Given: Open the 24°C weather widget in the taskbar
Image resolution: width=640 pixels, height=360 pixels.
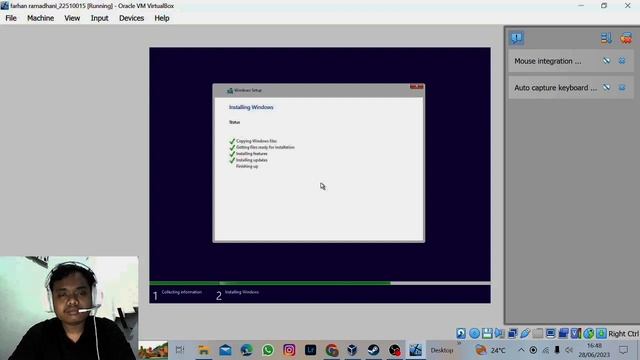Looking at the screenshot, I should (x=491, y=350).
